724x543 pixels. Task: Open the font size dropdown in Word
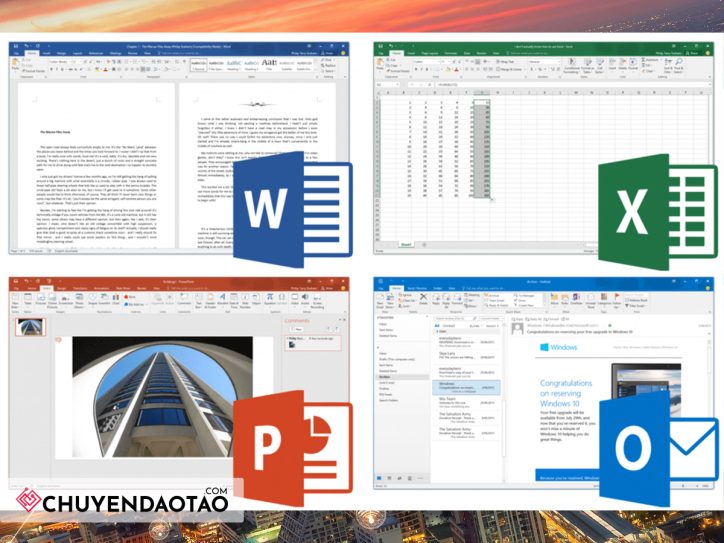pyautogui.click(x=80, y=61)
